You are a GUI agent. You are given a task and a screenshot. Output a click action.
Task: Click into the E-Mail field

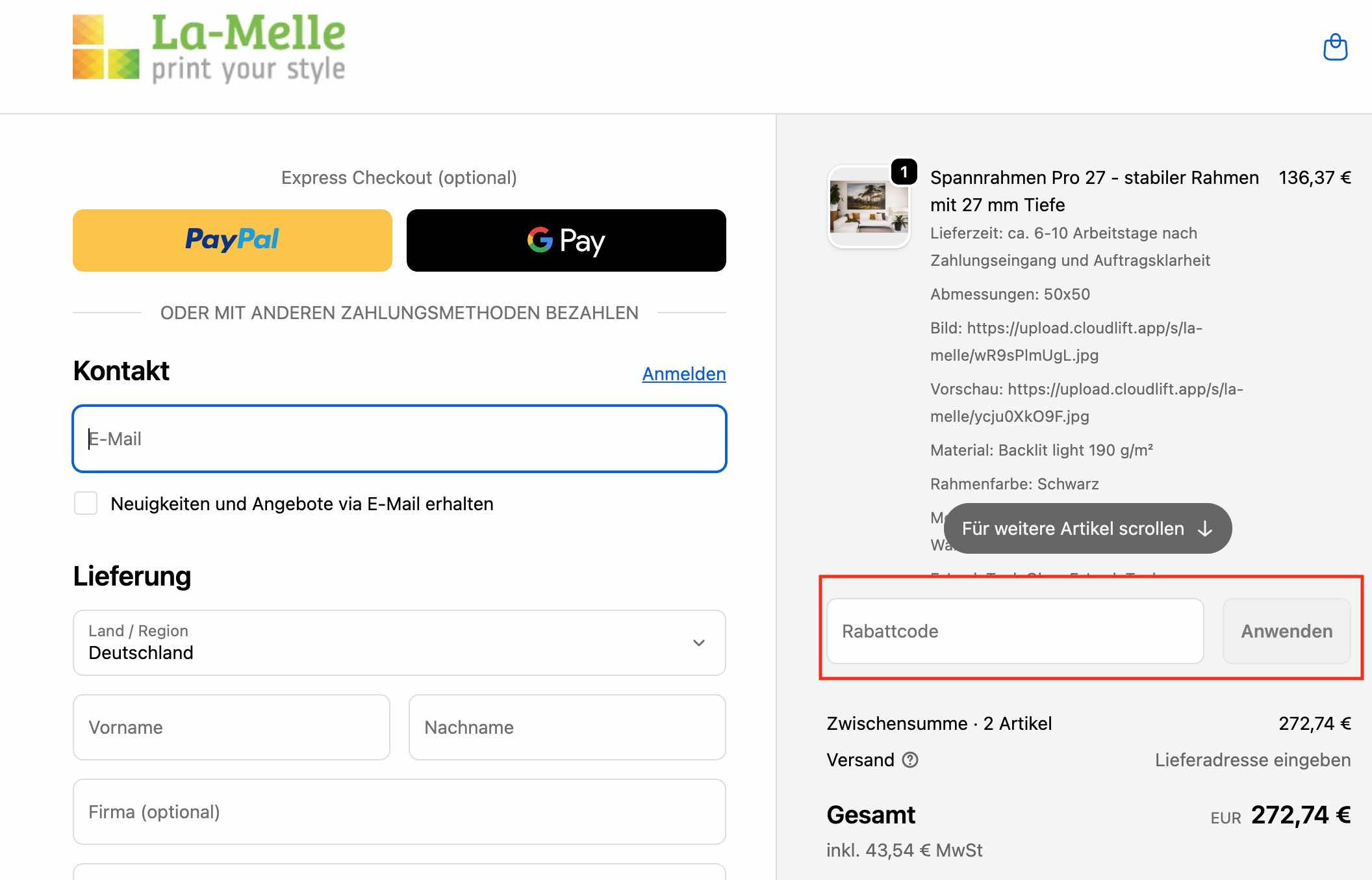[400, 439]
